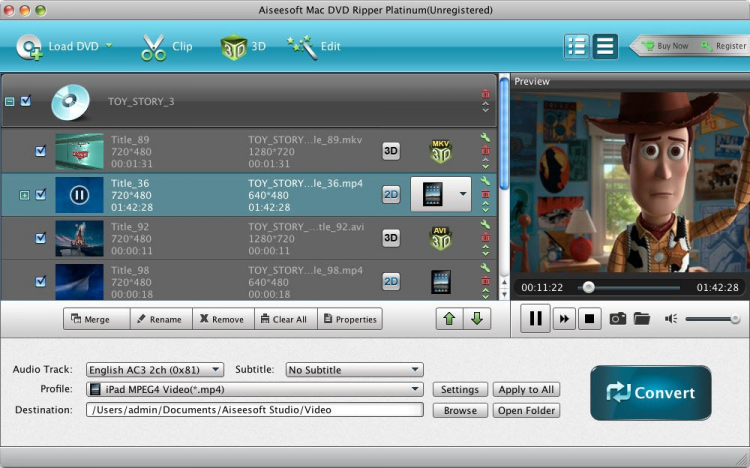The height and width of the screenshot is (468, 750).
Task: Click the Register key link
Action: tap(724, 46)
